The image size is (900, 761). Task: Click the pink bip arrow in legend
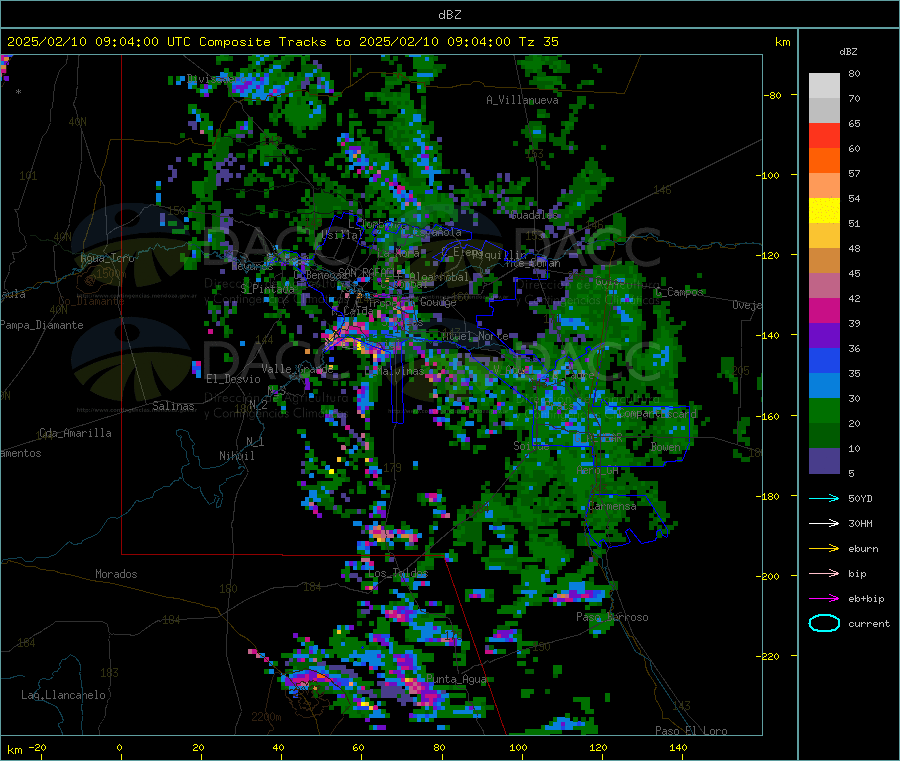824,573
